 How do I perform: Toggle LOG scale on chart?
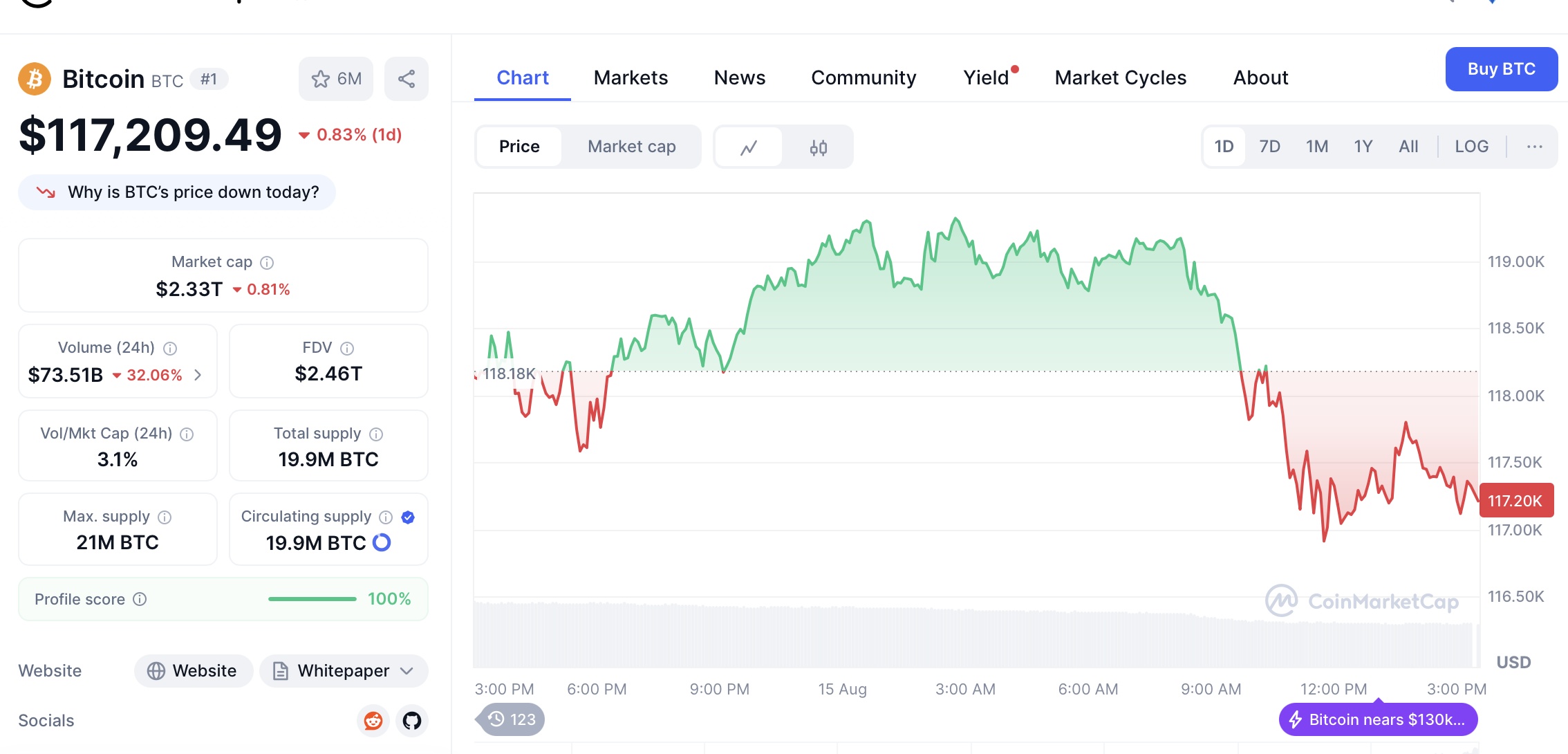pyautogui.click(x=1471, y=147)
